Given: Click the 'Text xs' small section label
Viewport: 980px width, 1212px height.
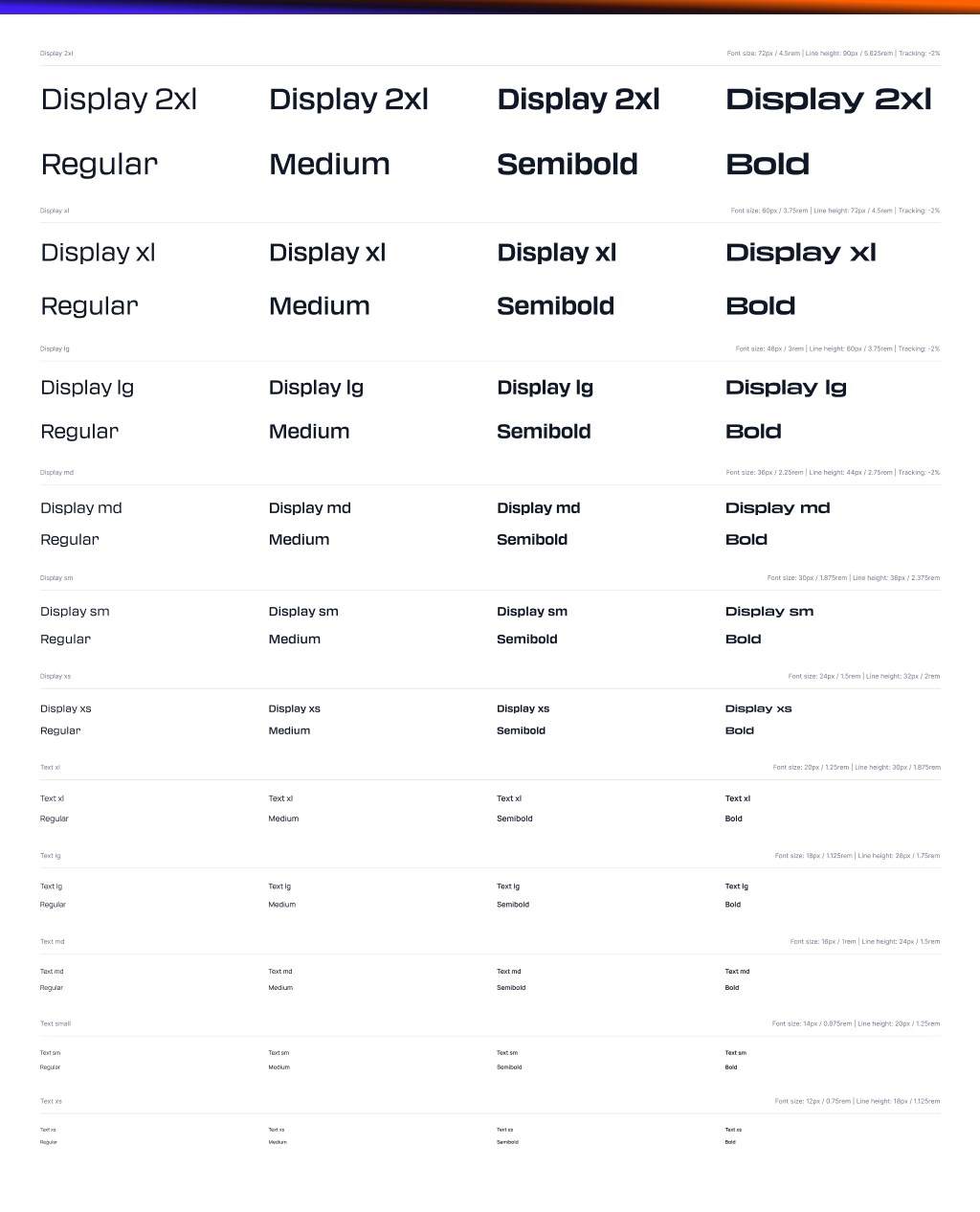Looking at the screenshot, I should pyautogui.click(x=51, y=1102).
